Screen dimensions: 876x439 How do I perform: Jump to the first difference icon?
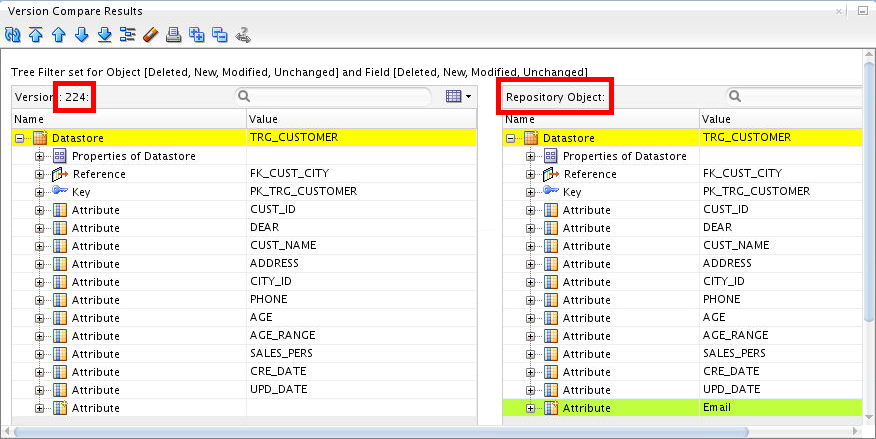pos(36,35)
